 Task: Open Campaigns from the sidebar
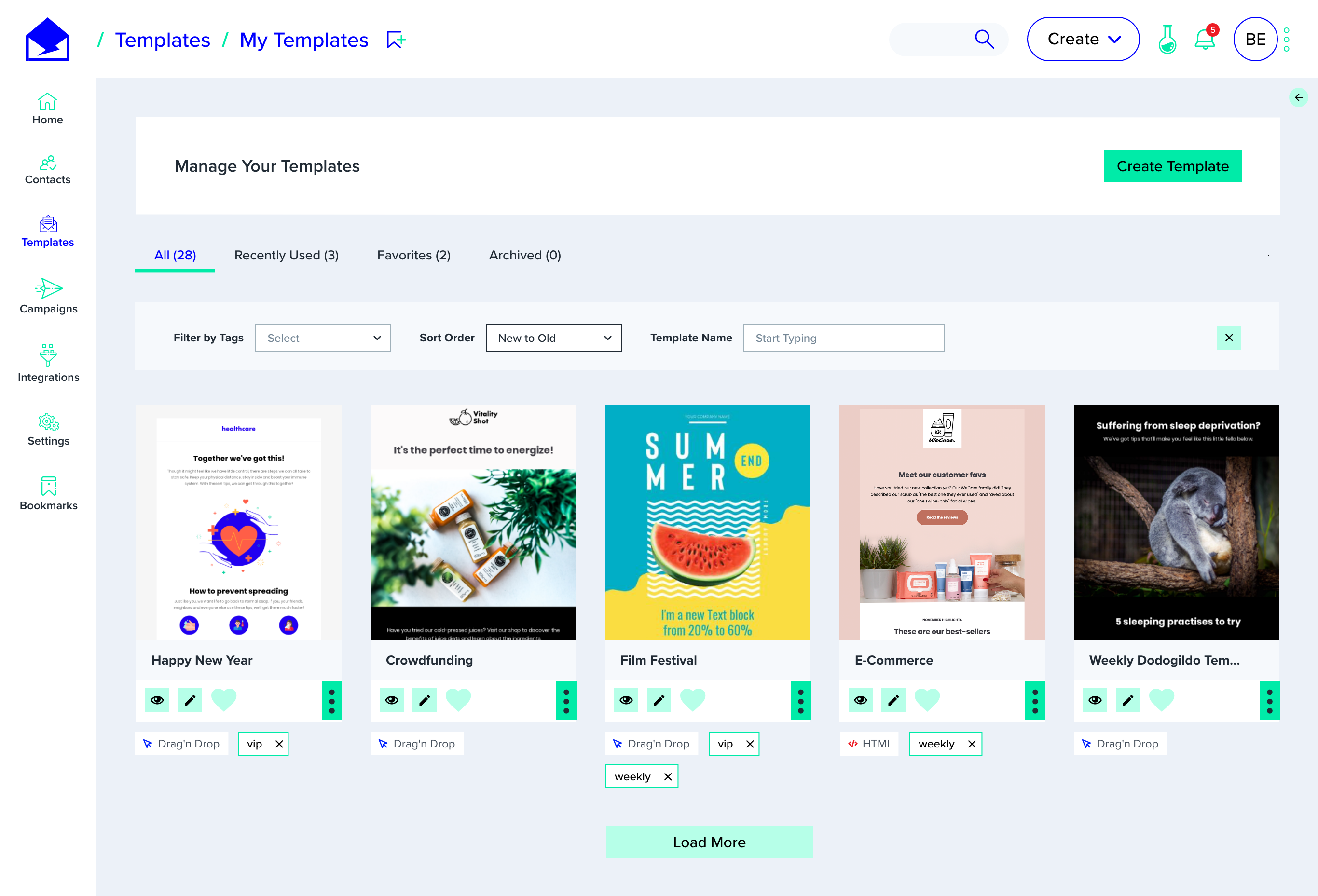[x=48, y=296]
